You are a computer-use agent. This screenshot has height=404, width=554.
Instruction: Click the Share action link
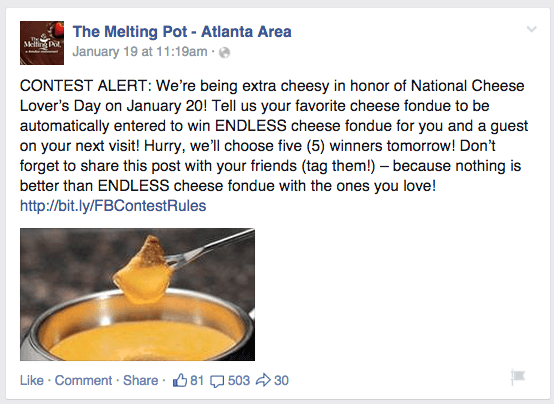click(141, 380)
